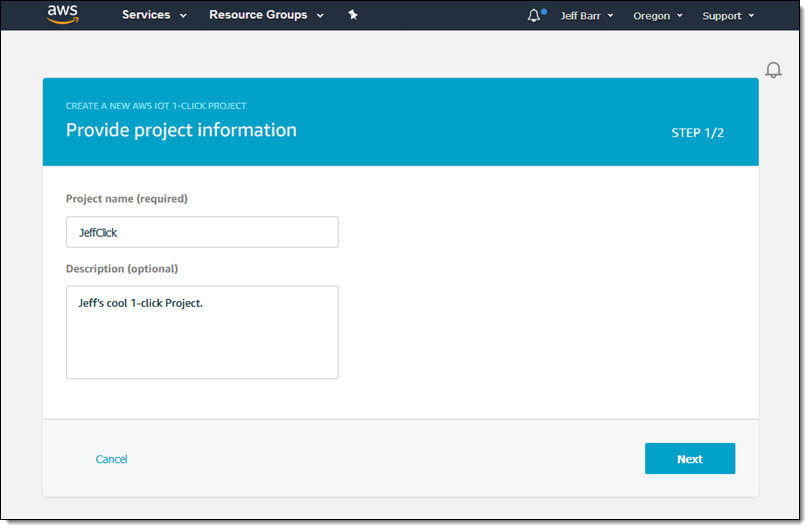Open notifications bell in top navigation bar
The image size is (810, 530).
pos(534,15)
